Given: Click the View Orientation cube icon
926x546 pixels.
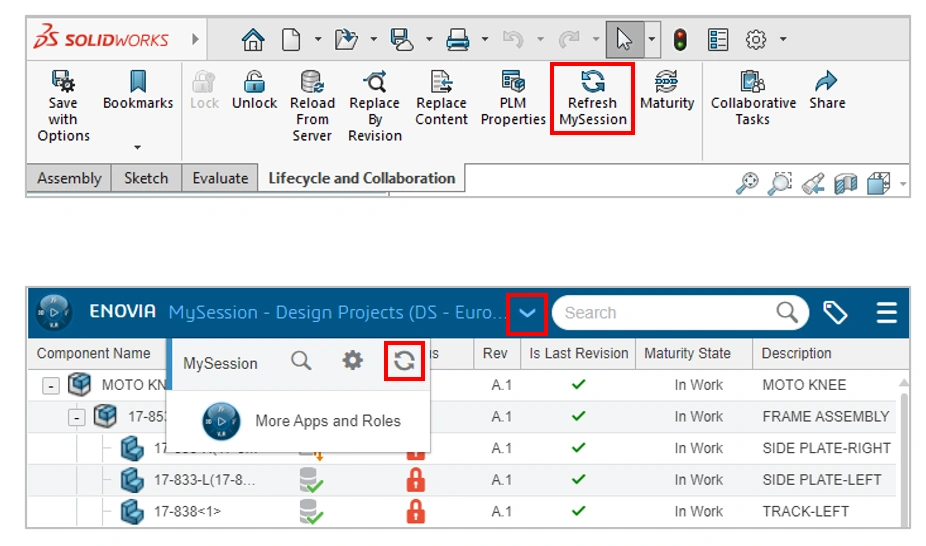Looking at the screenshot, I should click(879, 184).
